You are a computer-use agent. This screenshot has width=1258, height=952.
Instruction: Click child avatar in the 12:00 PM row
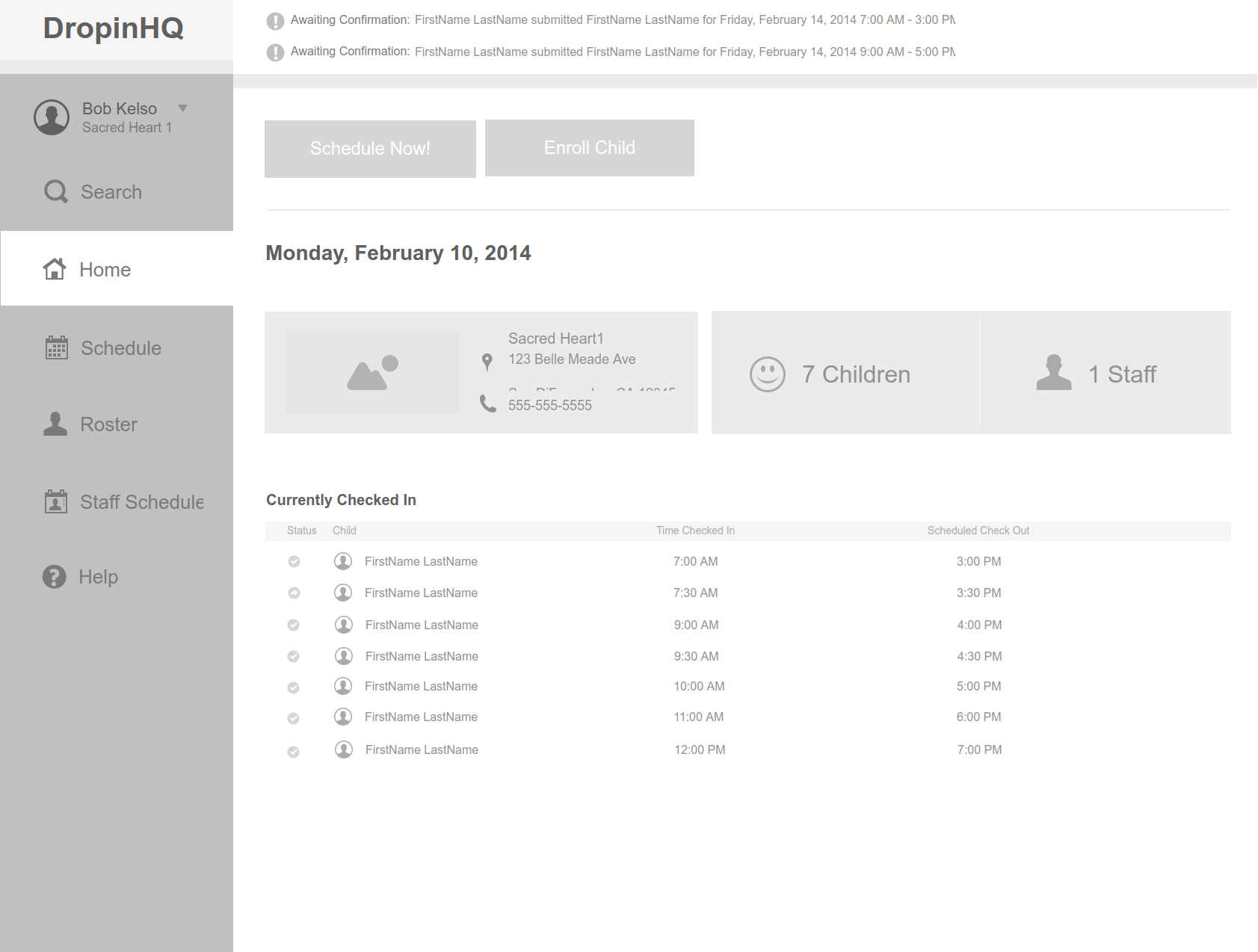[344, 749]
